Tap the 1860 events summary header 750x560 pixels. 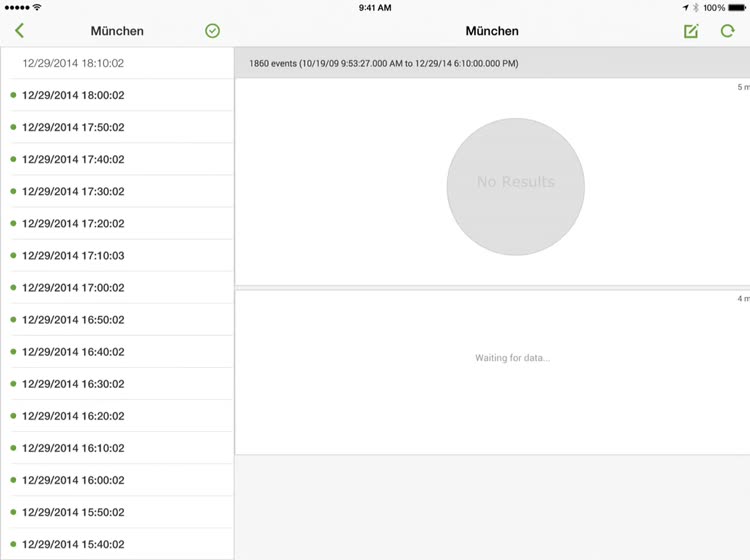click(x=383, y=63)
